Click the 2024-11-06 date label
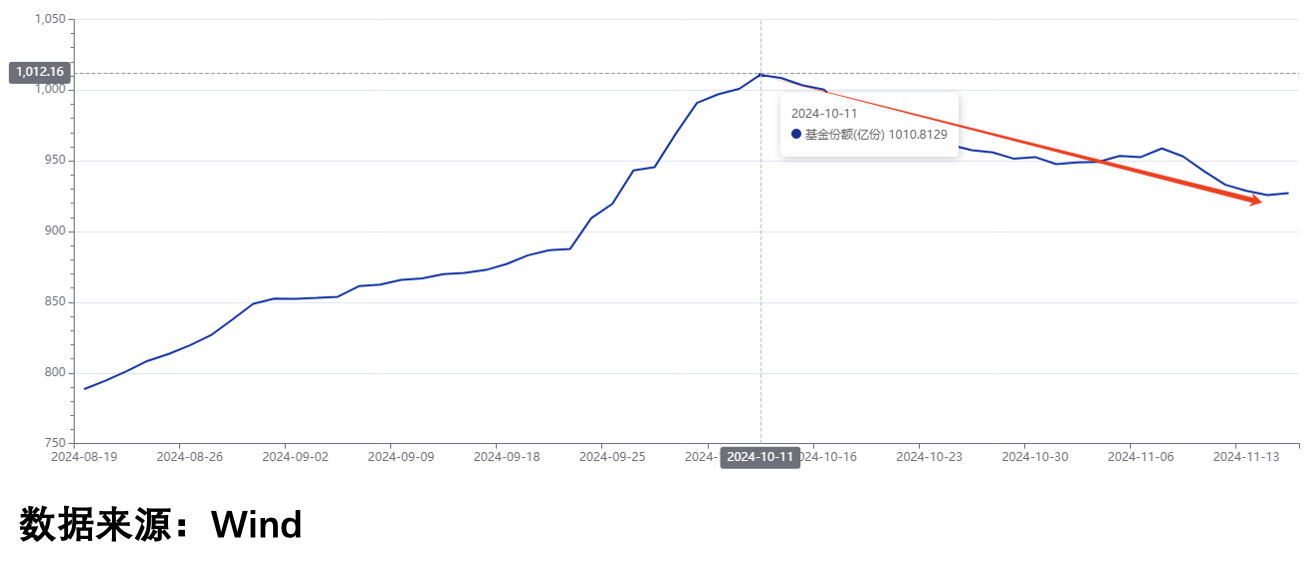The width and height of the screenshot is (1314, 570). click(x=1141, y=456)
